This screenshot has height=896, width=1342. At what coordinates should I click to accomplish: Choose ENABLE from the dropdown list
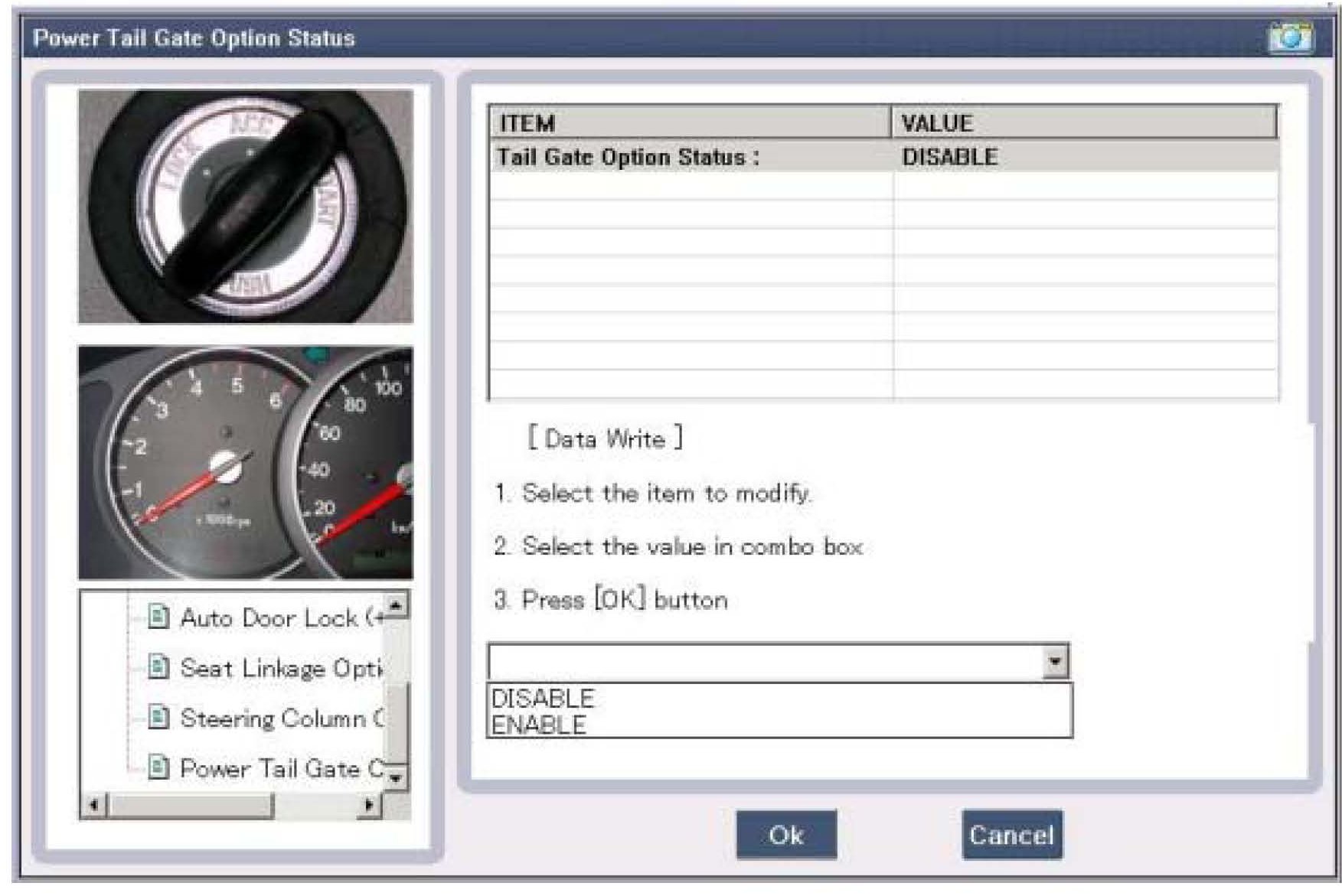tap(539, 725)
